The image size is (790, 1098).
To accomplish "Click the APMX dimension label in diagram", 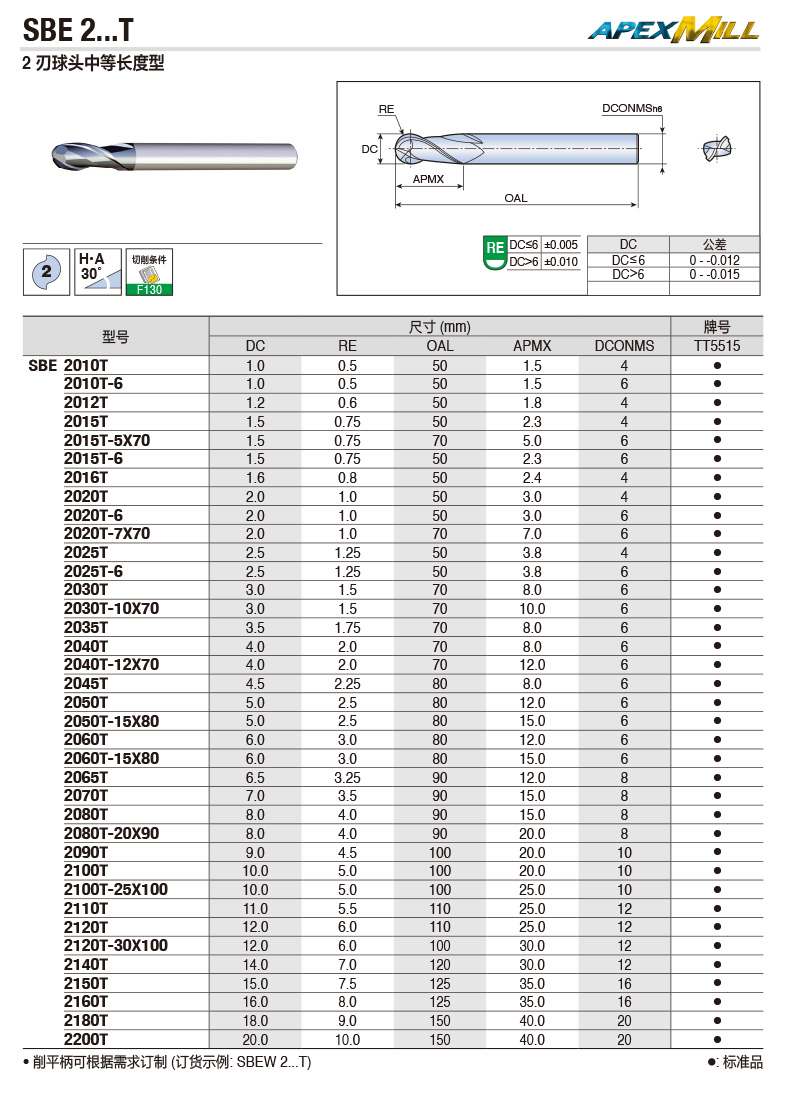I will coord(428,179).
